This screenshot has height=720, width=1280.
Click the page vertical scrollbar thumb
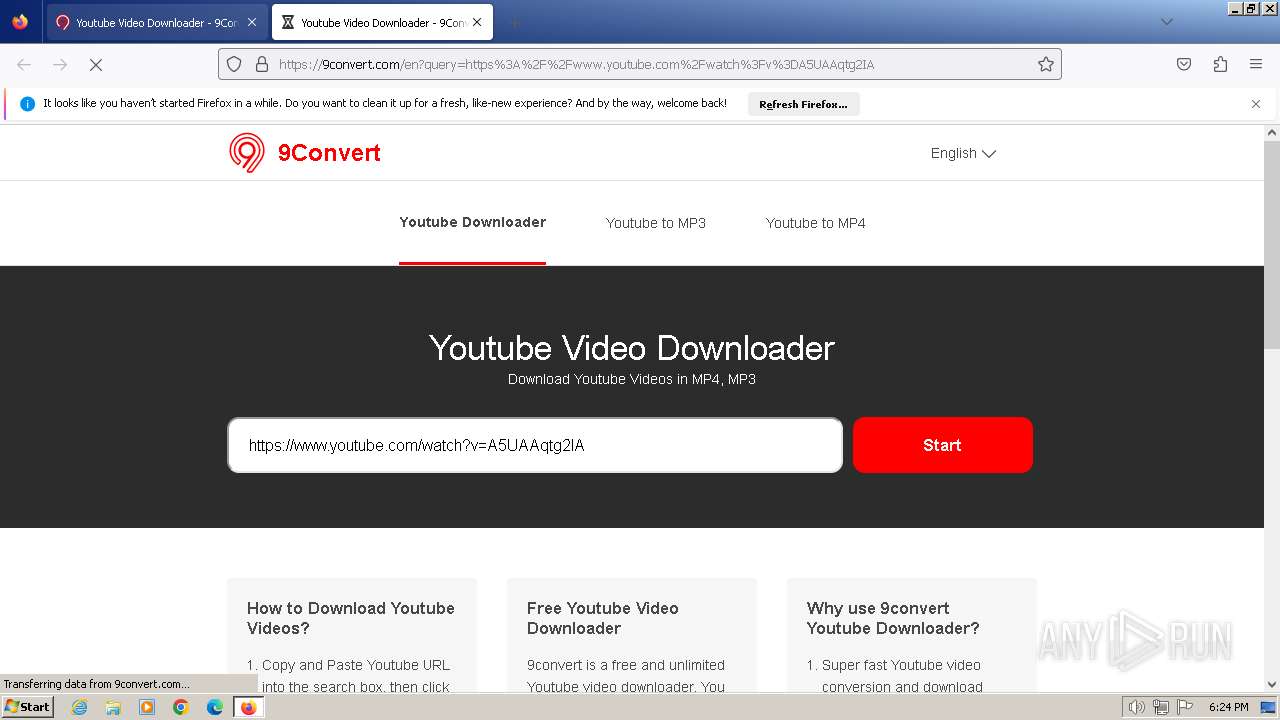pos(1272,245)
